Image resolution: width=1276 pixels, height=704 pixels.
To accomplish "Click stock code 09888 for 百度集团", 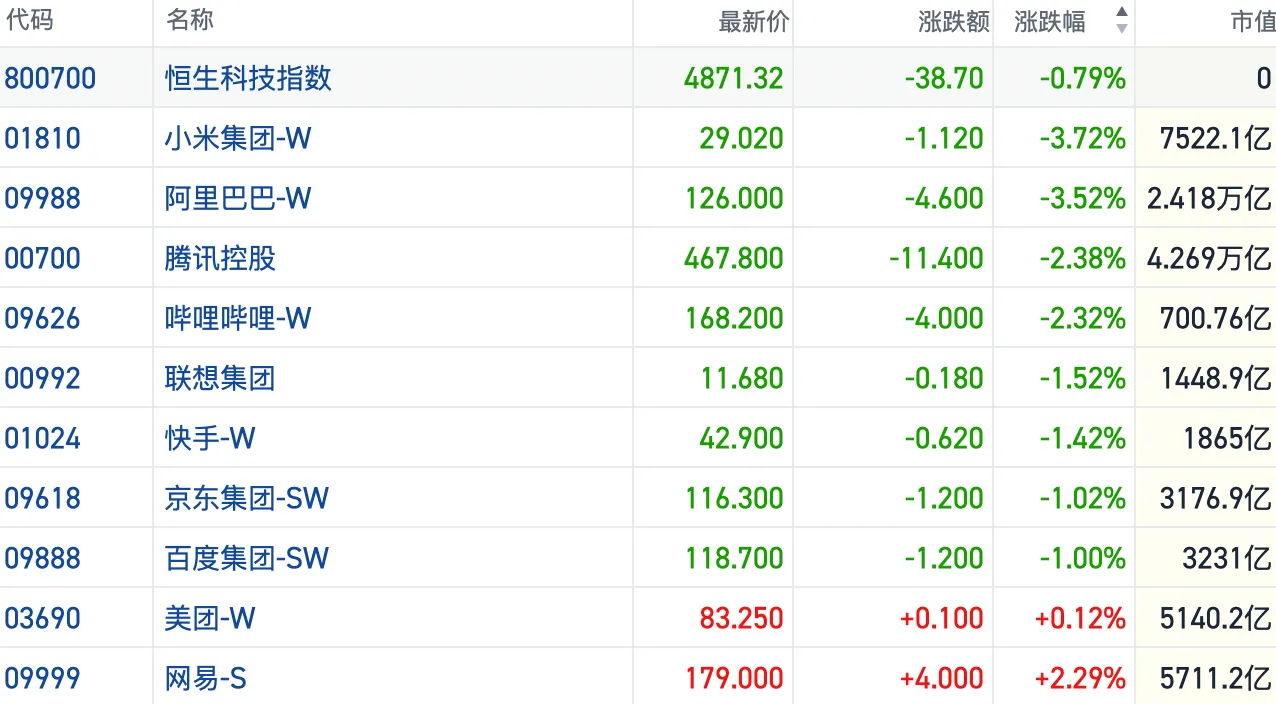I will [x=43, y=558].
